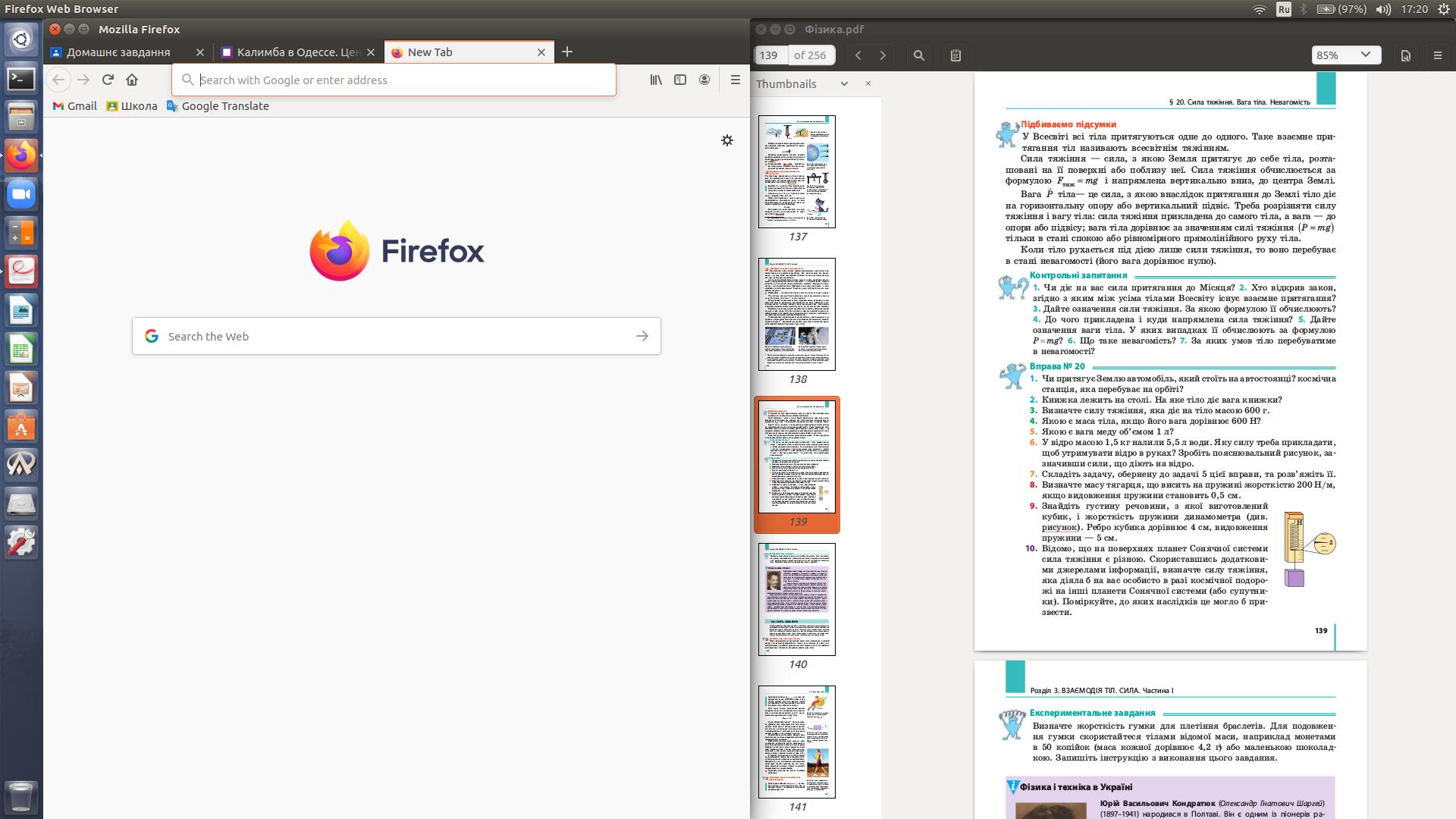Open the Google Translate bookmark
Screen dimensions: 1456x819
point(218,106)
